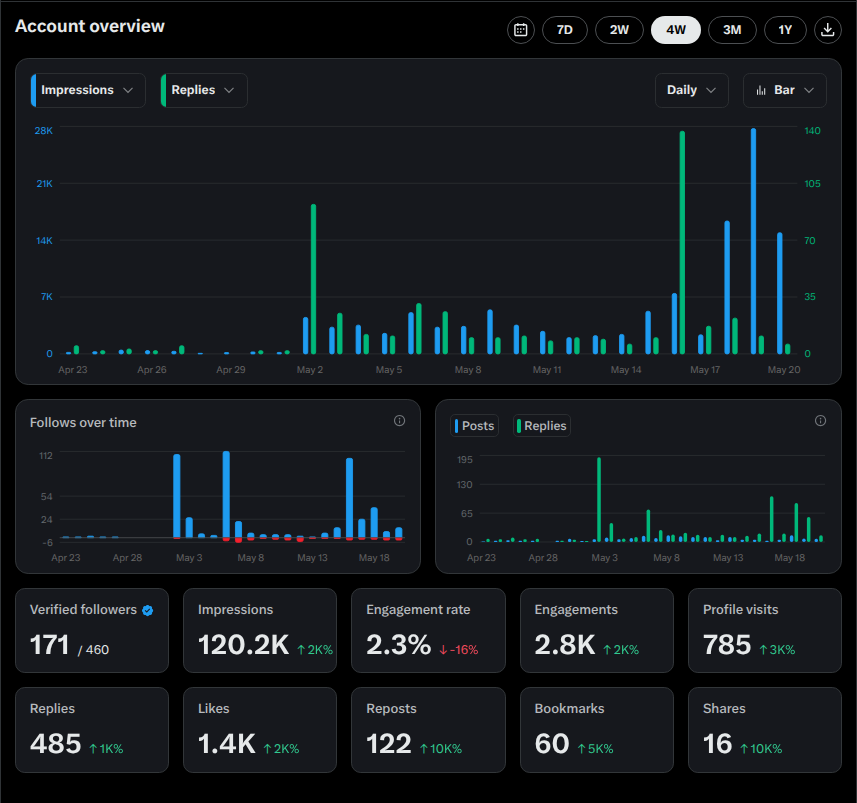Click the Reposts 122 card
The height and width of the screenshot is (803, 857).
[428, 730]
